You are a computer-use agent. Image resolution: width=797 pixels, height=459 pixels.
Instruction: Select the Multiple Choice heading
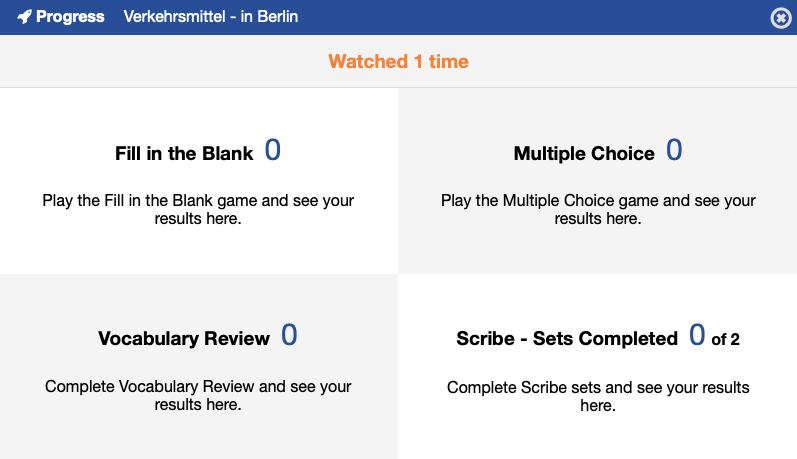pos(584,154)
